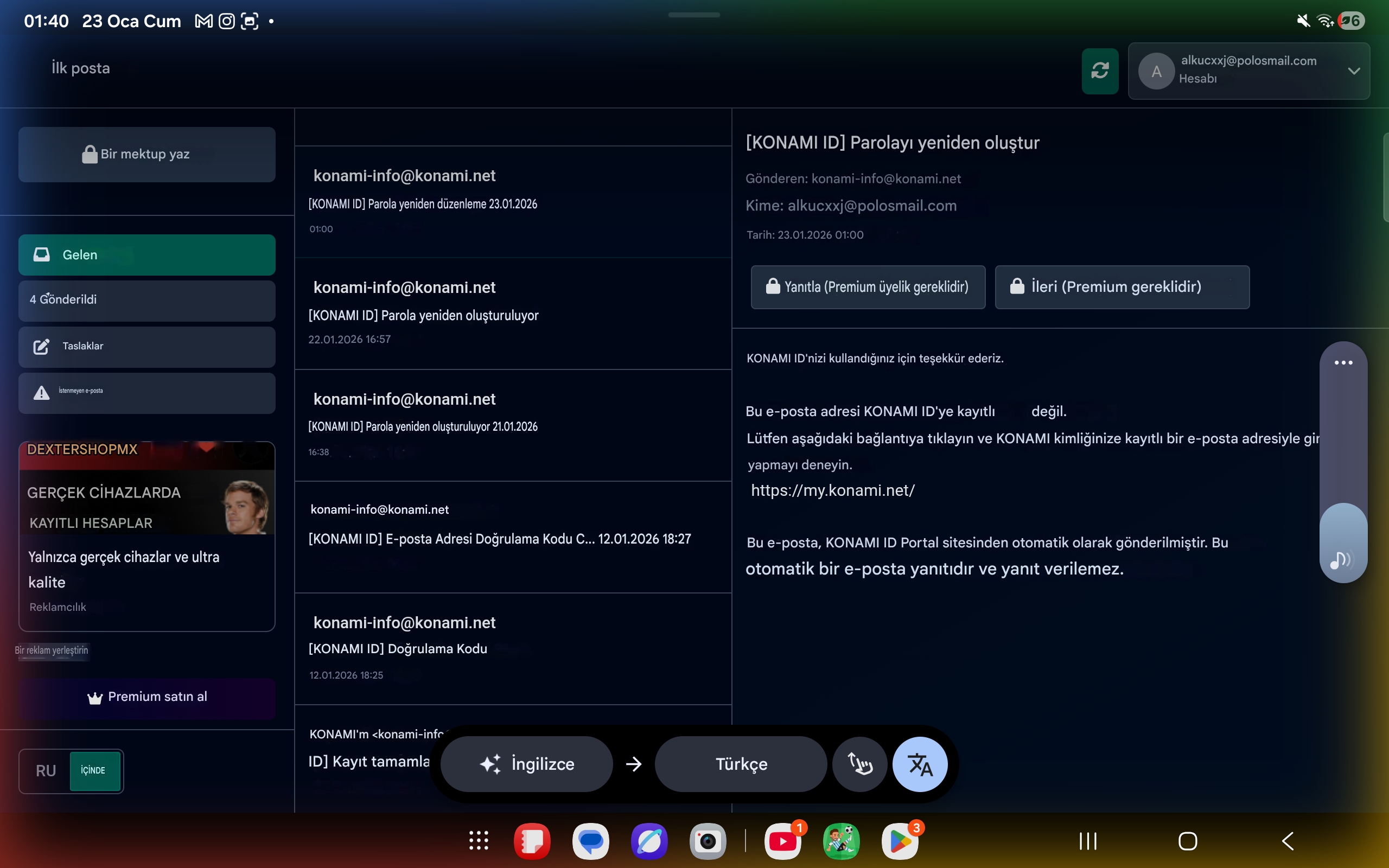Click the 'Premium satın al' button
1389x868 pixels.
coord(147,698)
